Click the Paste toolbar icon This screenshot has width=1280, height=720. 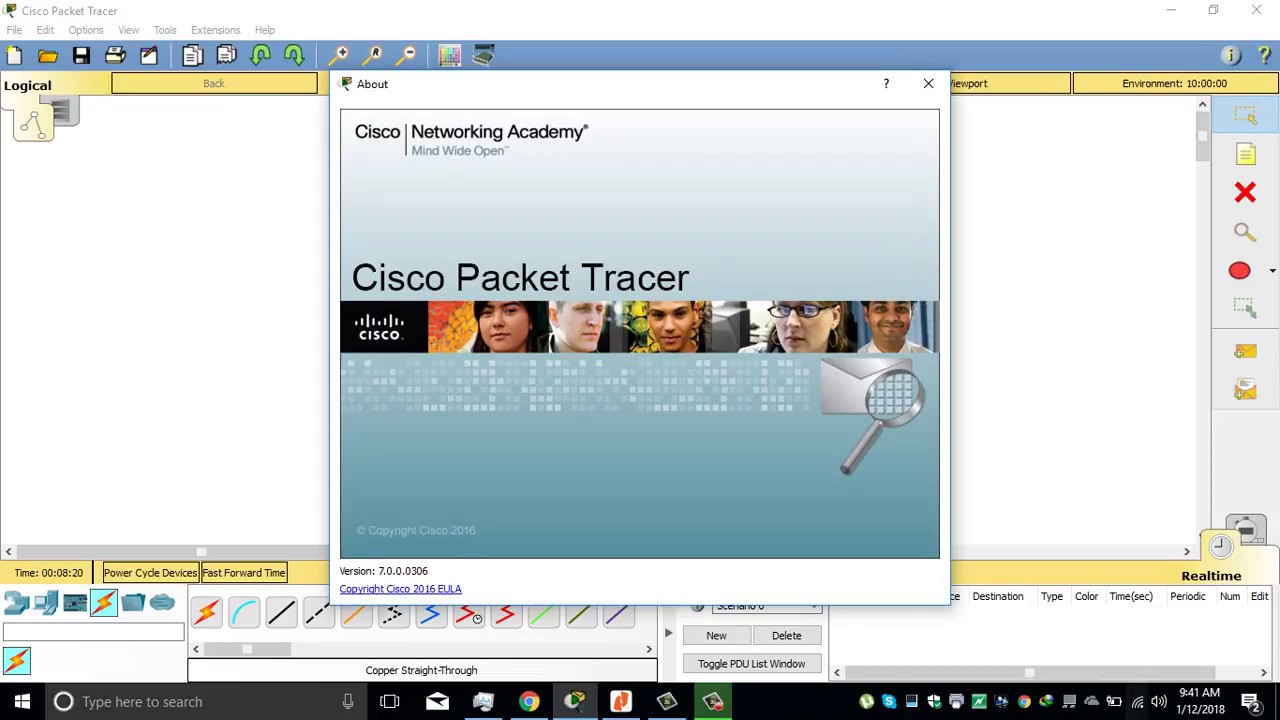(x=227, y=56)
